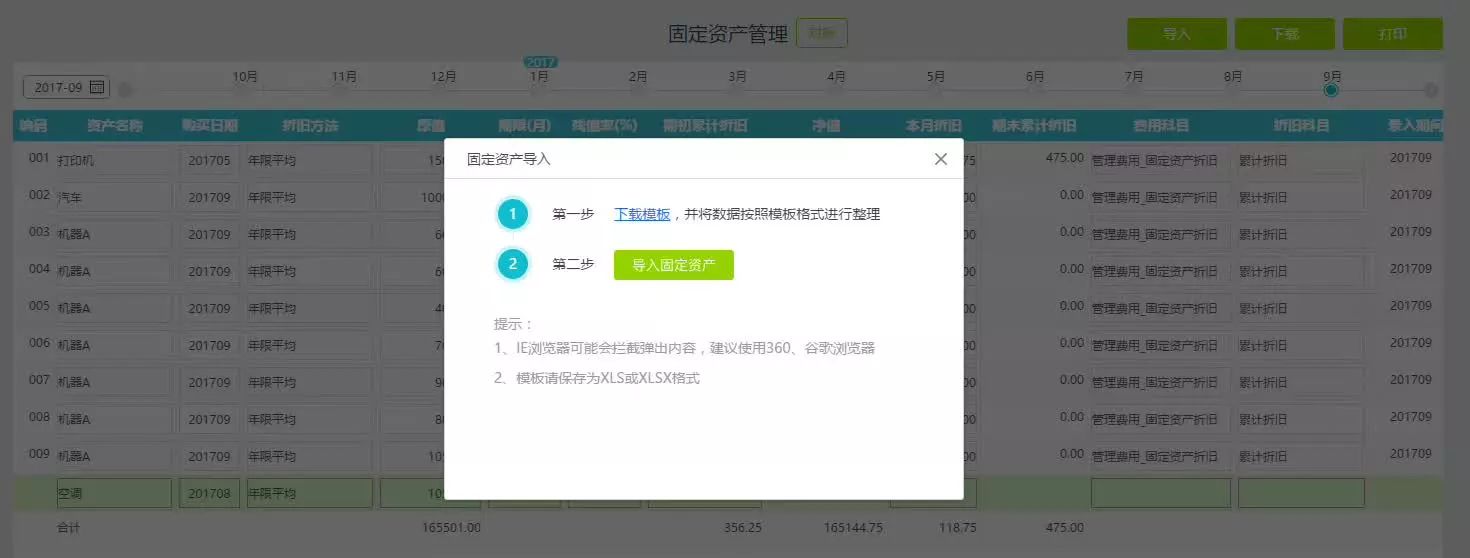This screenshot has width=1470, height=558.
Task: Click the 下载模板 link
Action: point(642,214)
